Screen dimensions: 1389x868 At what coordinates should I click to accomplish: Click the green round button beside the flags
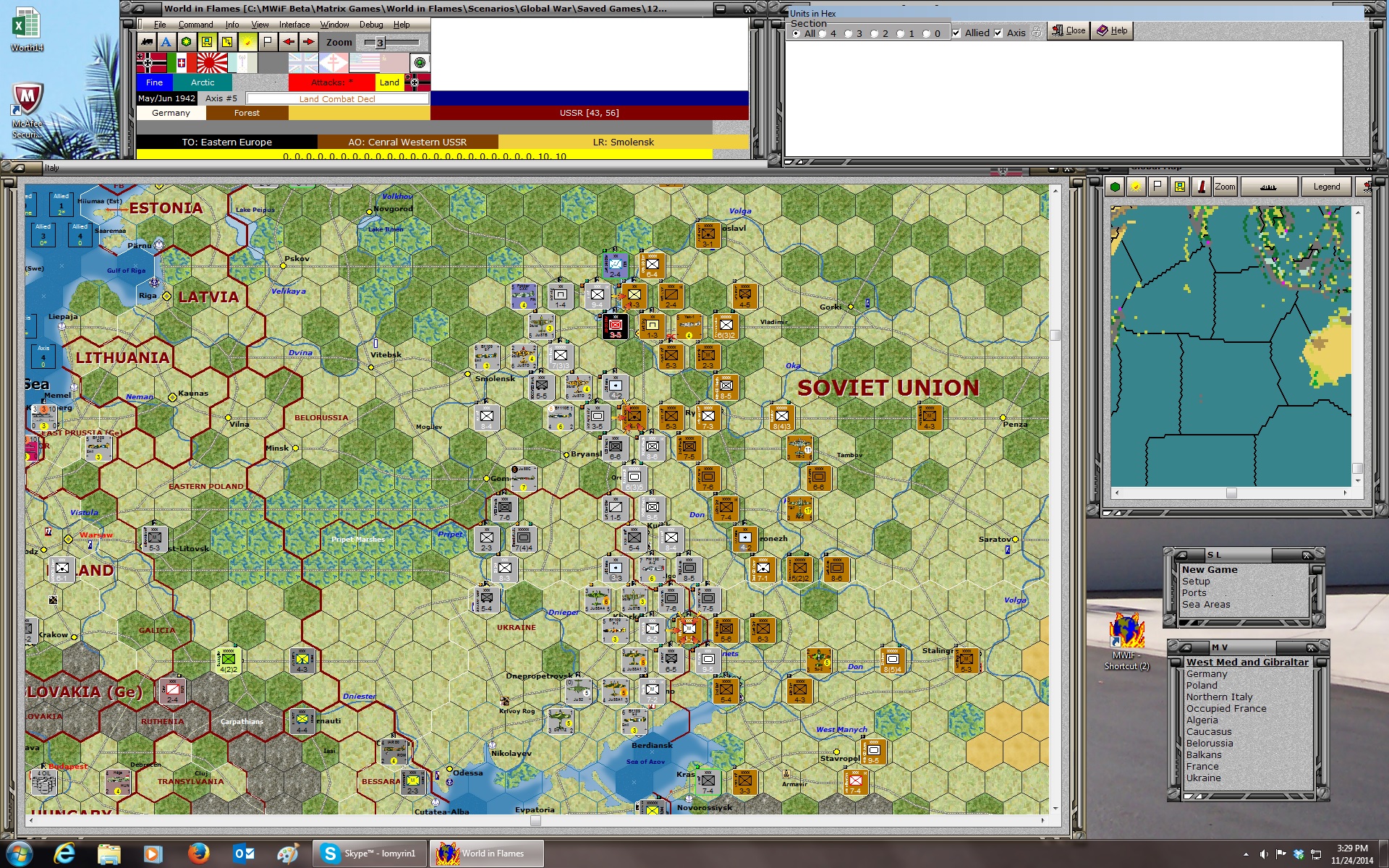[420, 63]
